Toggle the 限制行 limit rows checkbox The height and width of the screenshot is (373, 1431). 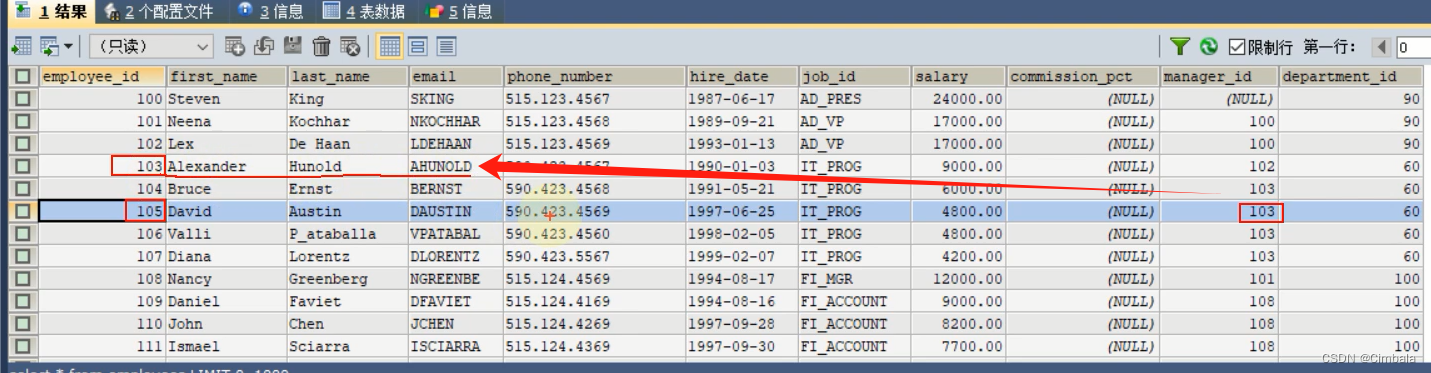point(1237,47)
